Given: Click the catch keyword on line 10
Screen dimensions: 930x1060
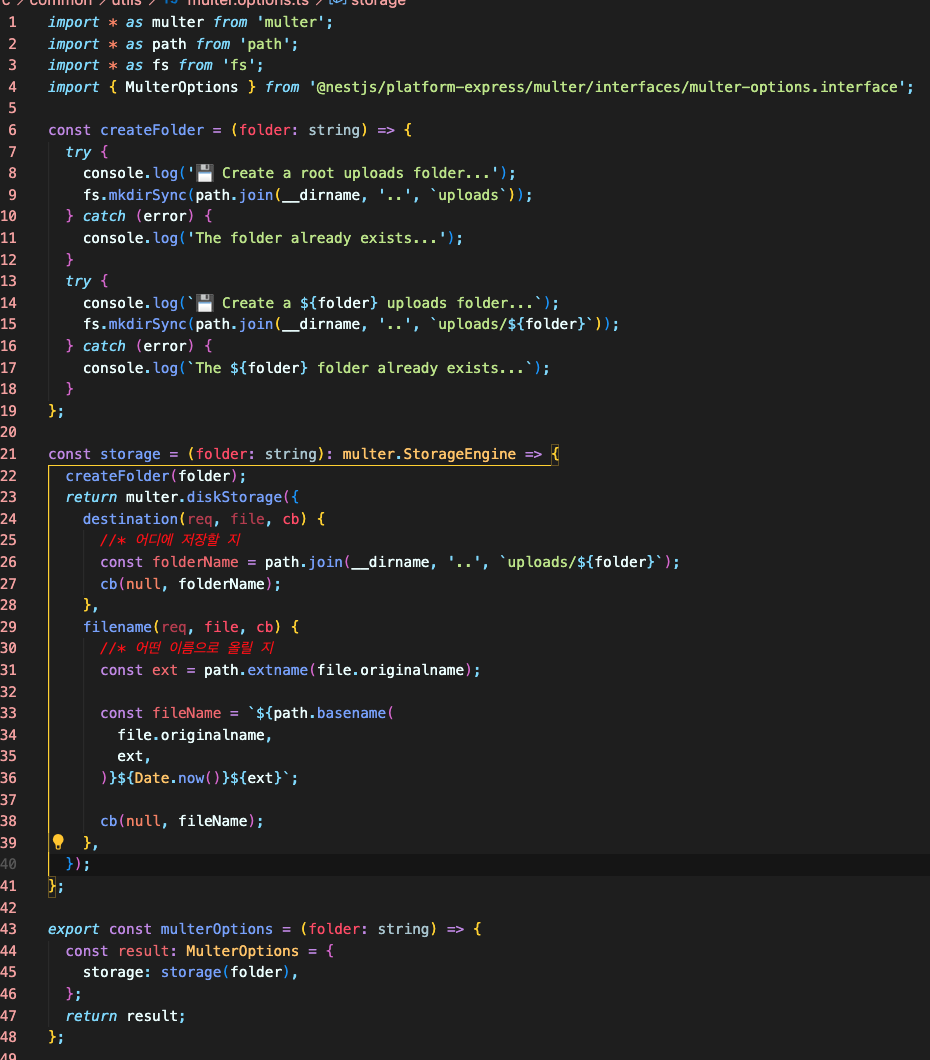Looking at the screenshot, I should click(104, 216).
